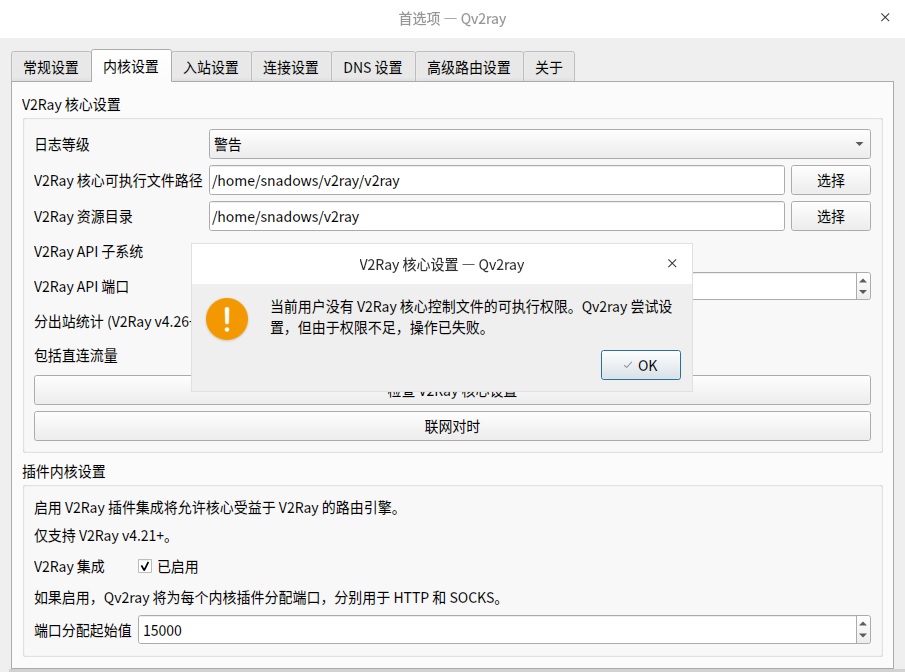Click the text 仅支持 V2Ray v4.21+。
Viewport: 905px width, 672px height.
(x=103, y=536)
